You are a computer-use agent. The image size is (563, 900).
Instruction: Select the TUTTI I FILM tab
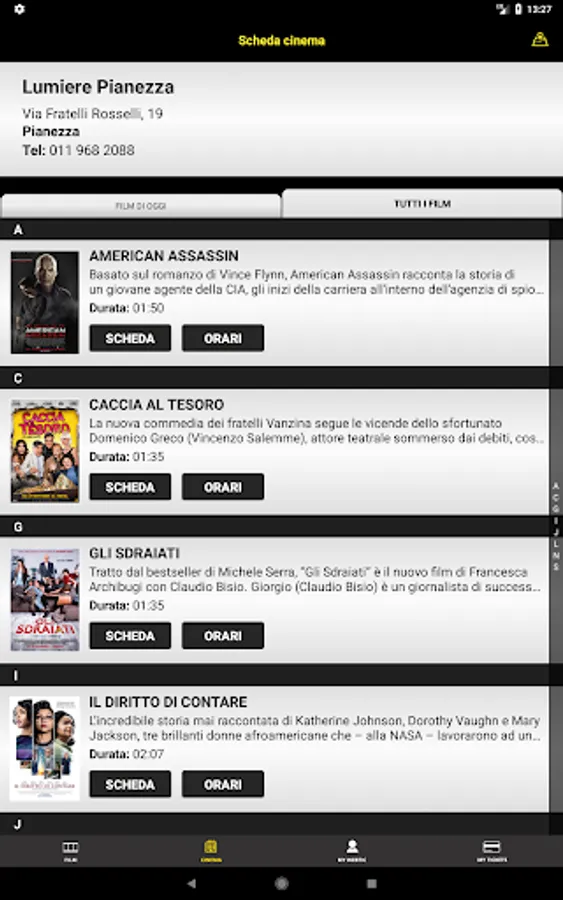422,203
